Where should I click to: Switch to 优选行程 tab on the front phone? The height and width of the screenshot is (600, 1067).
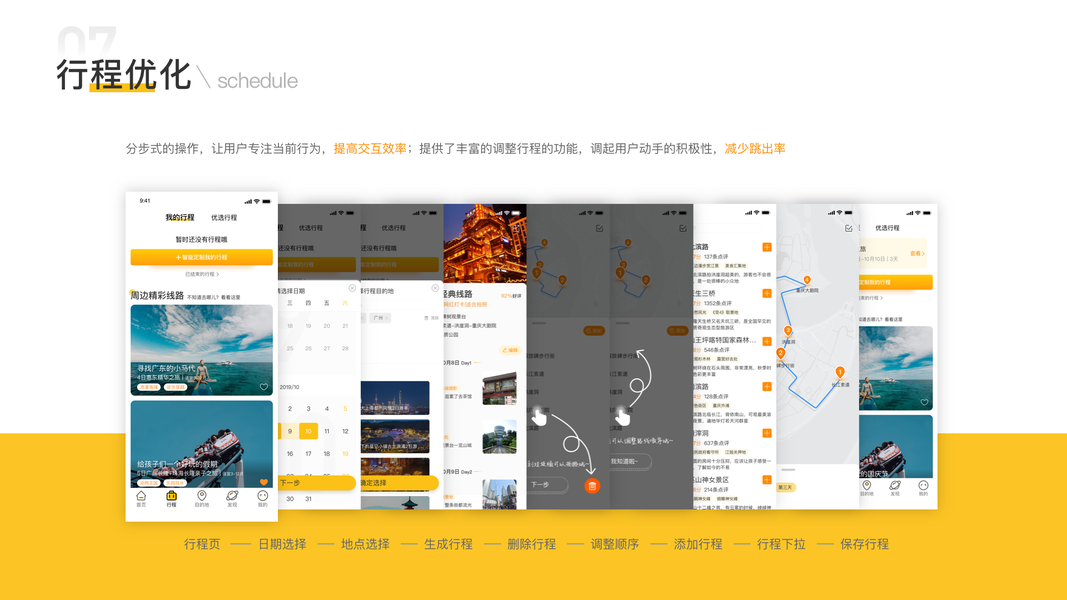224,218
